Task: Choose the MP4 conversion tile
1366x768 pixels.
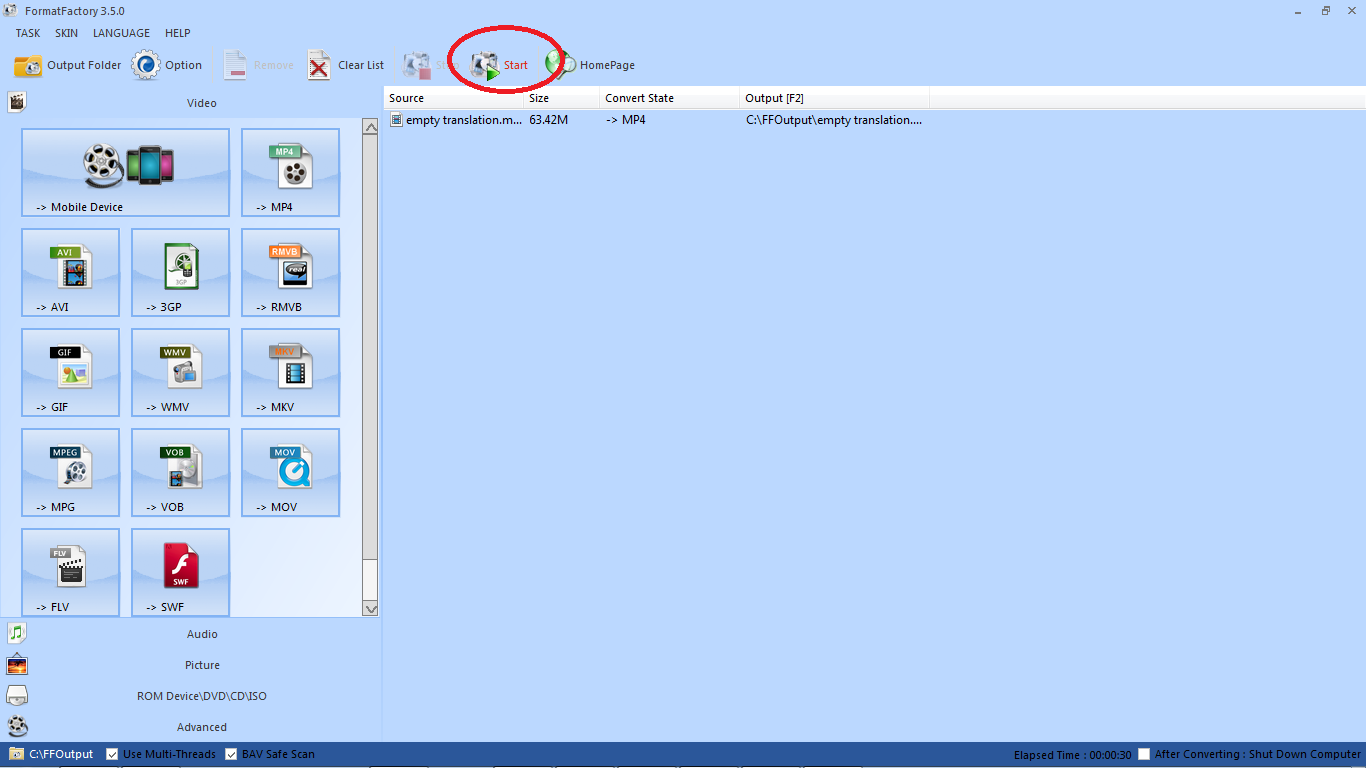Action: [x=290, y=172]
